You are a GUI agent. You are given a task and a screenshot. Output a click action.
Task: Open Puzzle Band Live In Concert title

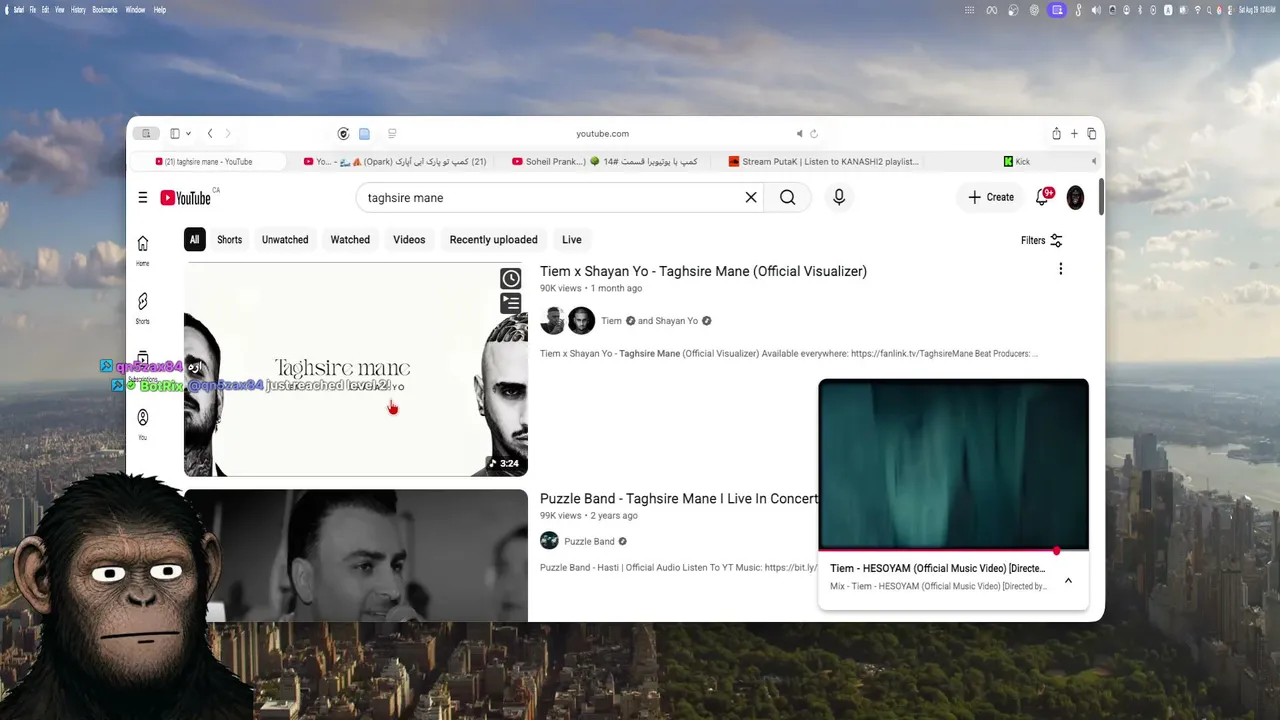(679, 498)
